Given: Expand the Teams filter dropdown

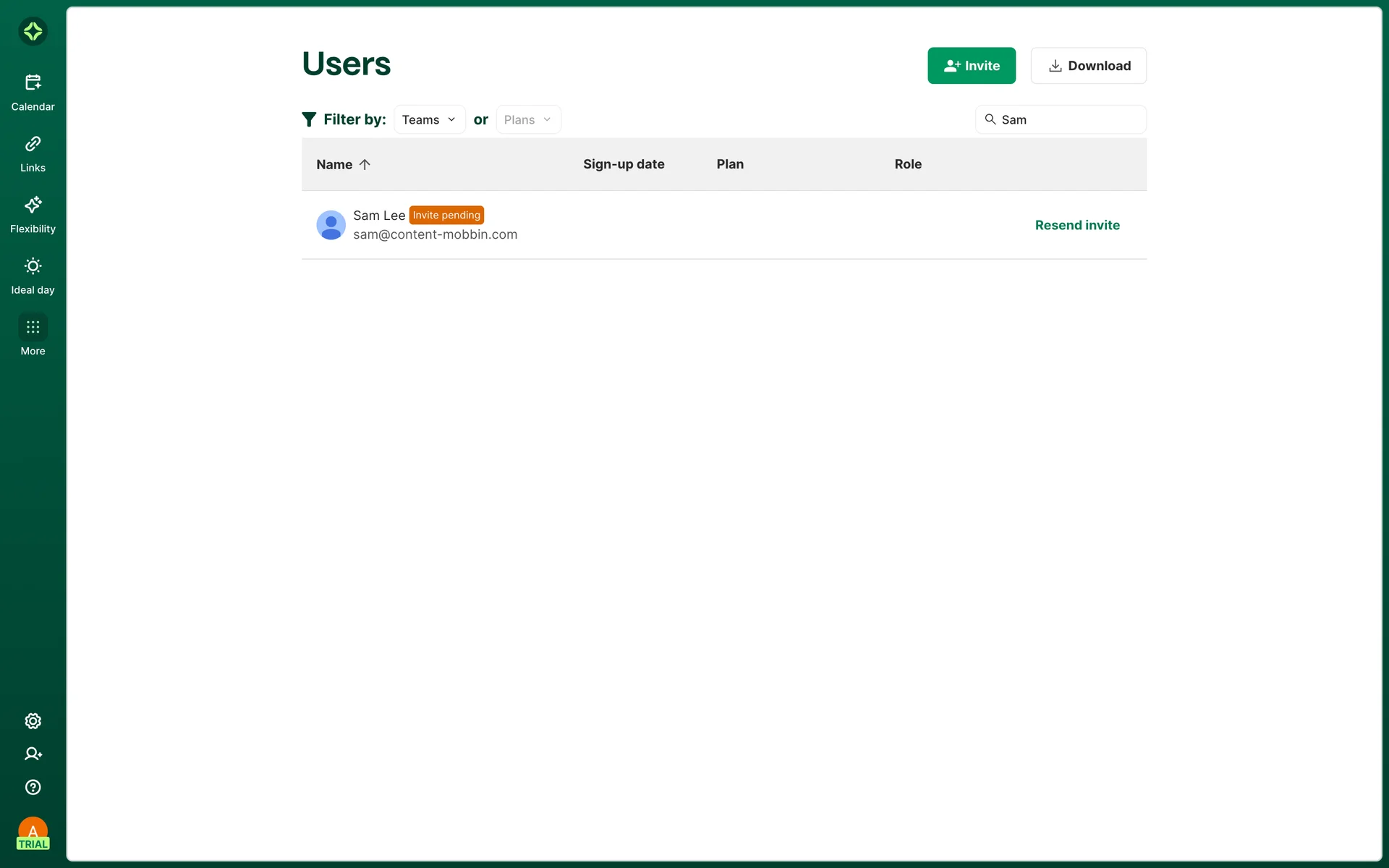Looking at the screenshot, I should [x=429, y=119].
